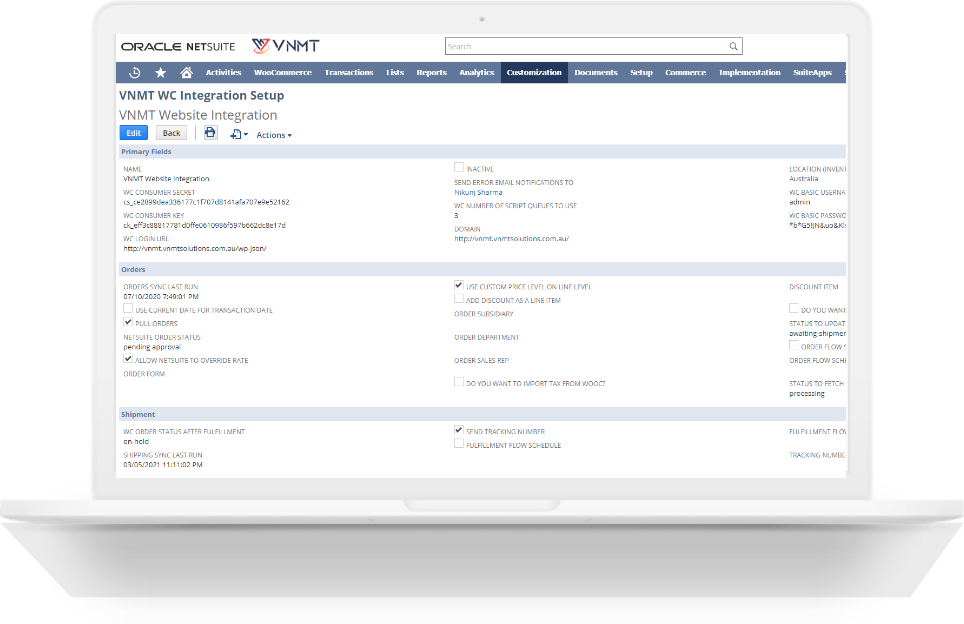Go to the Home icon
Viewport: 964px width, 624px height.
pyautogui.click(x=186, y=72)
